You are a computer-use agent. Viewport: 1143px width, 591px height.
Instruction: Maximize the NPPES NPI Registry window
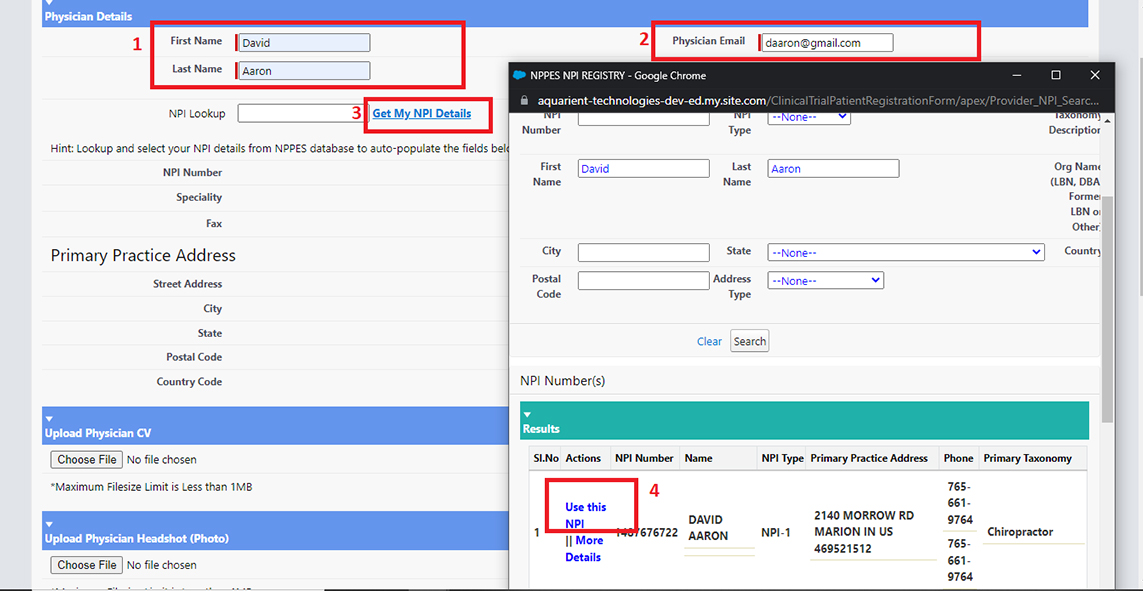pyautogui.click(x=1055, y=75)
